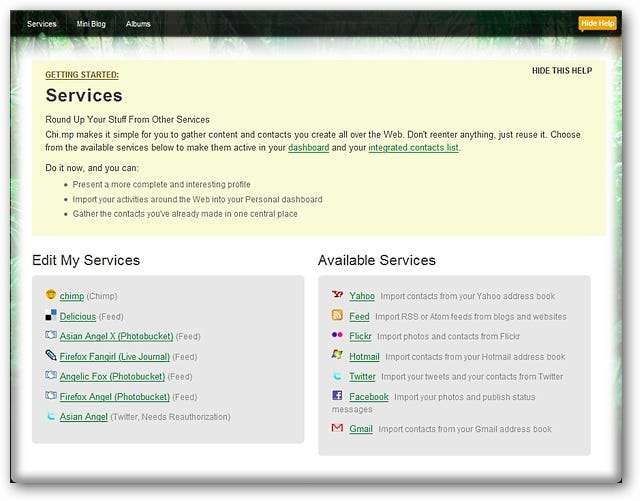Add the Hotmail service
Screen dimensions: 640x501
[x=364, y=356]
